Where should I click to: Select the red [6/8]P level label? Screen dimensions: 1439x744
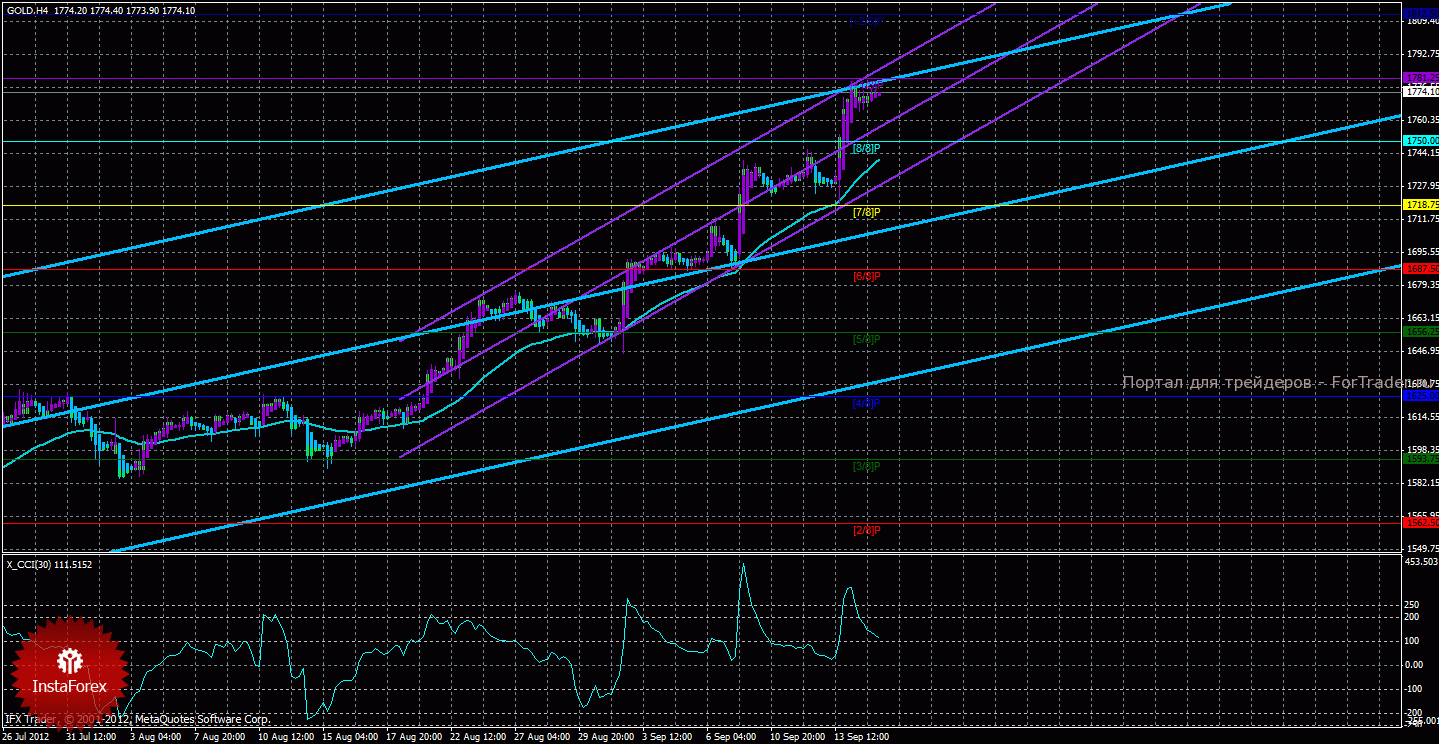click(866, 276)
